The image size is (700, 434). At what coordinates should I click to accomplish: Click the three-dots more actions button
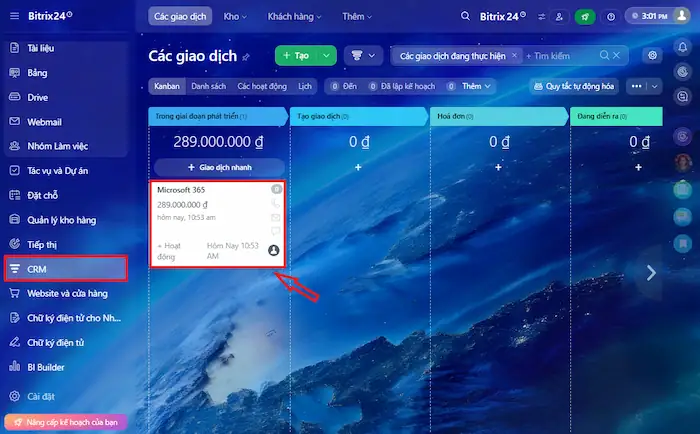pyautogui.click(x=637, y=86)
